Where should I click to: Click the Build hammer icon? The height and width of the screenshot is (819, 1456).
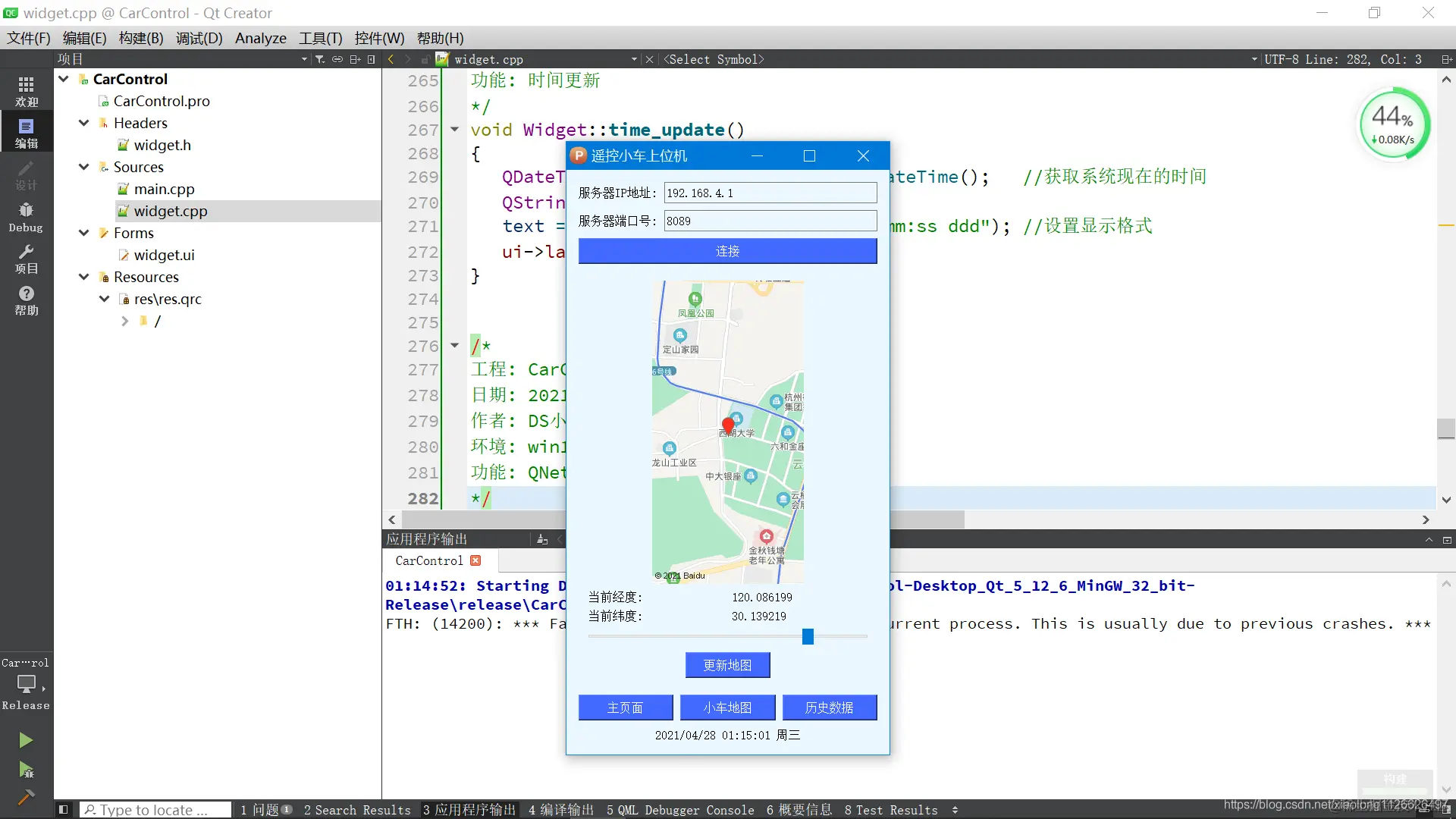26,797
